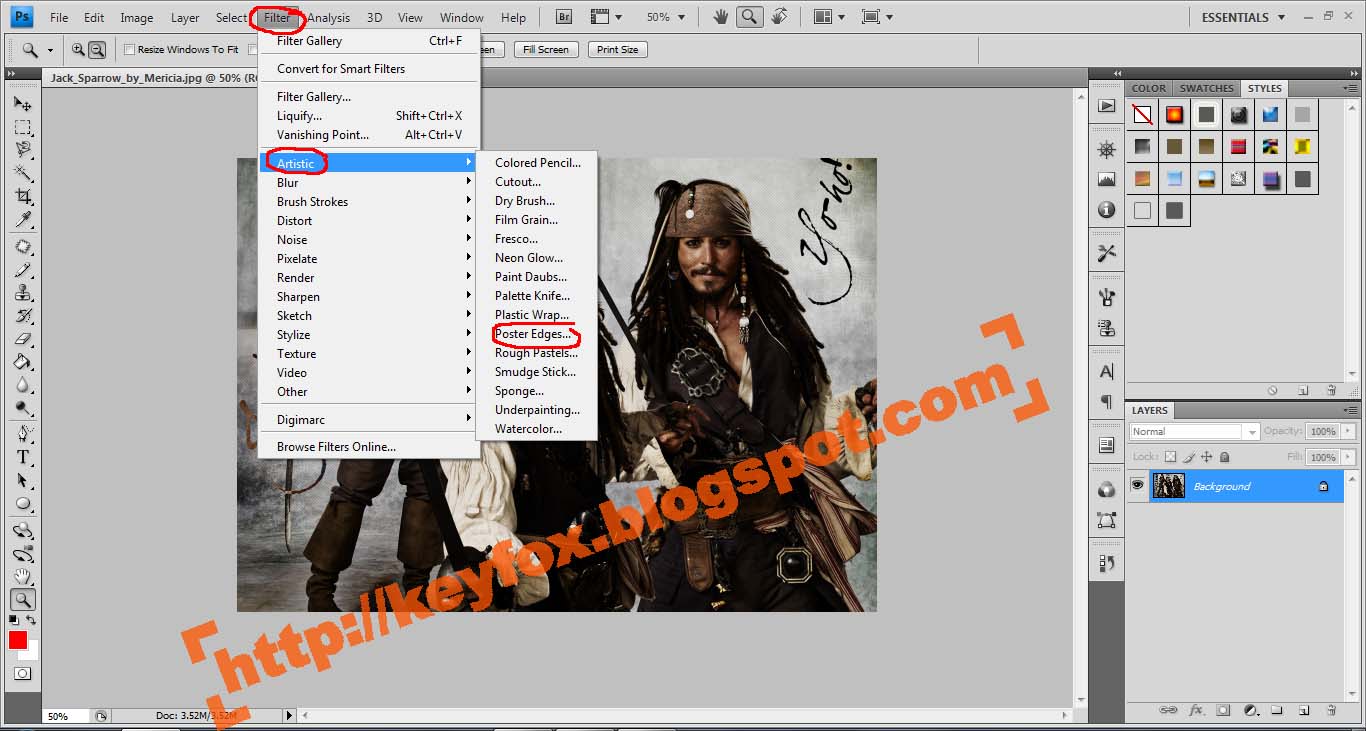Switch to zoom in mode in options bar
The height and width of the screenshot is (731, 1366).
(x=78, y=49)
